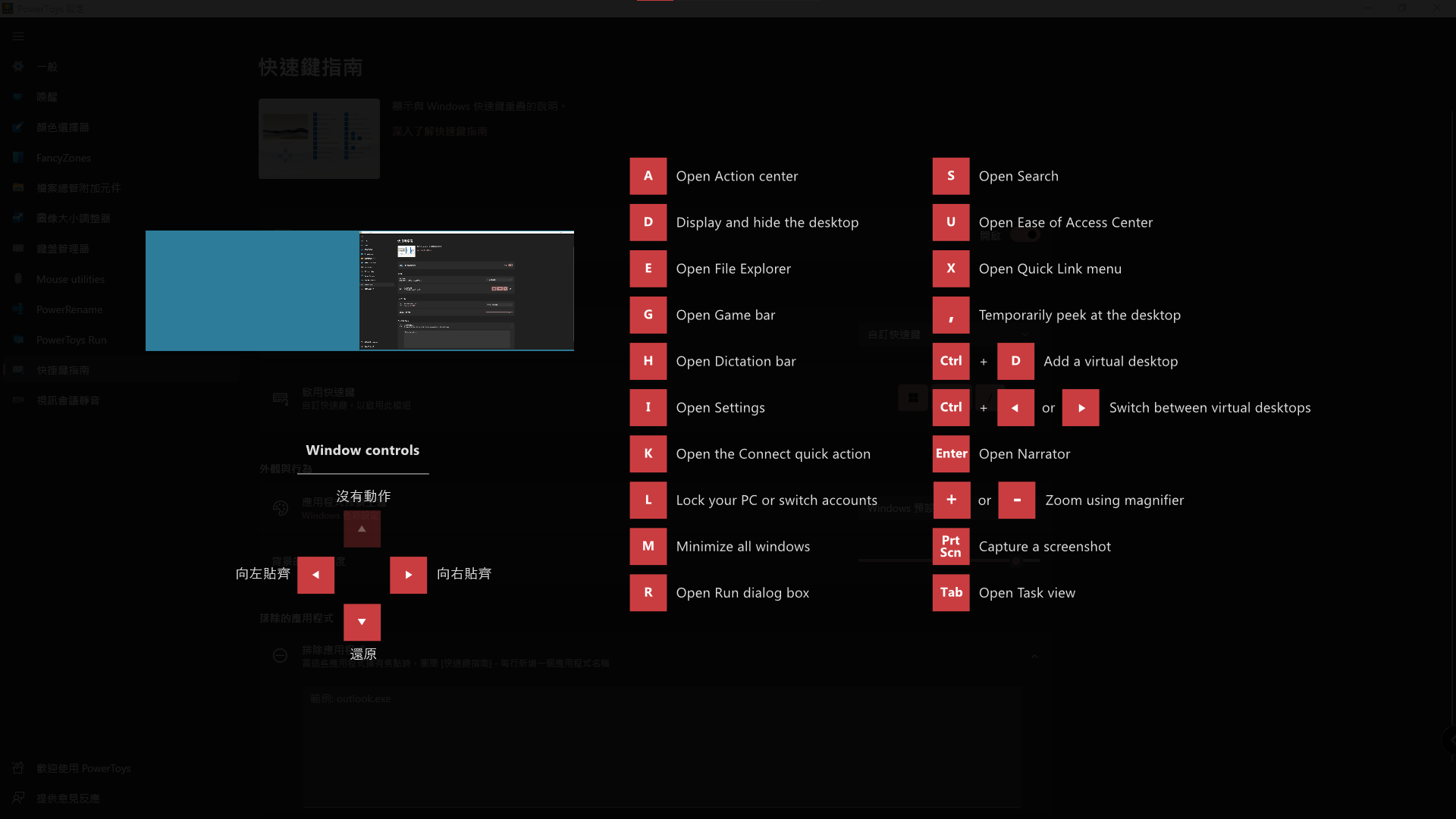Click the left arrow tile next to 向左貼齊

click(315, 575)
